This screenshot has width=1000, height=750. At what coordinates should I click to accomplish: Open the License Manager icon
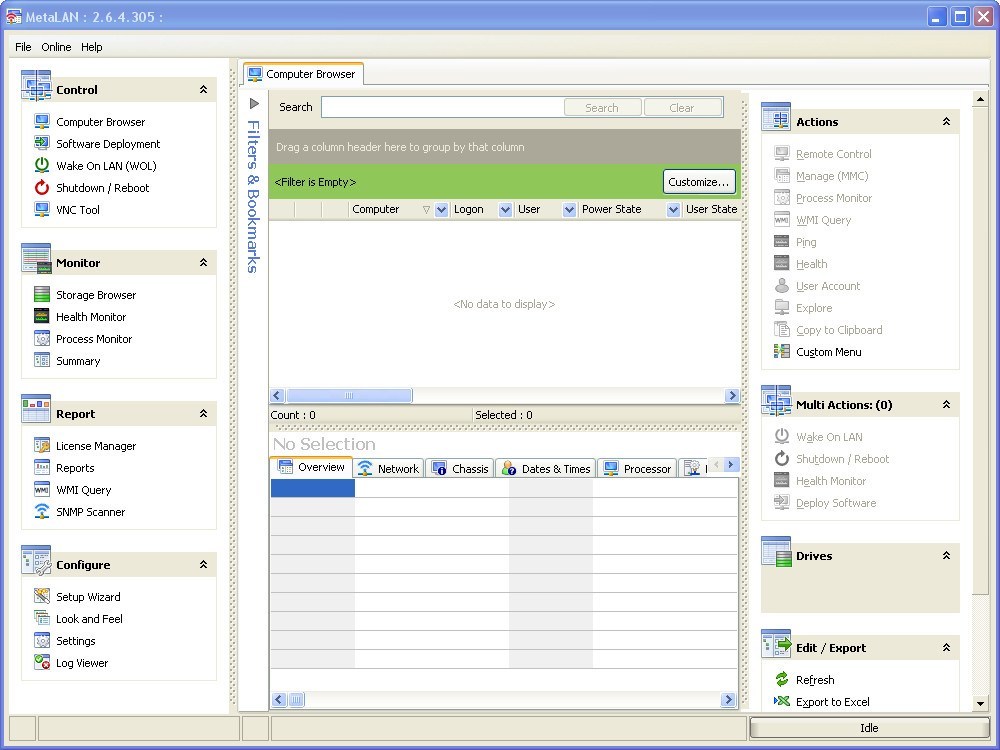point(42,446)
